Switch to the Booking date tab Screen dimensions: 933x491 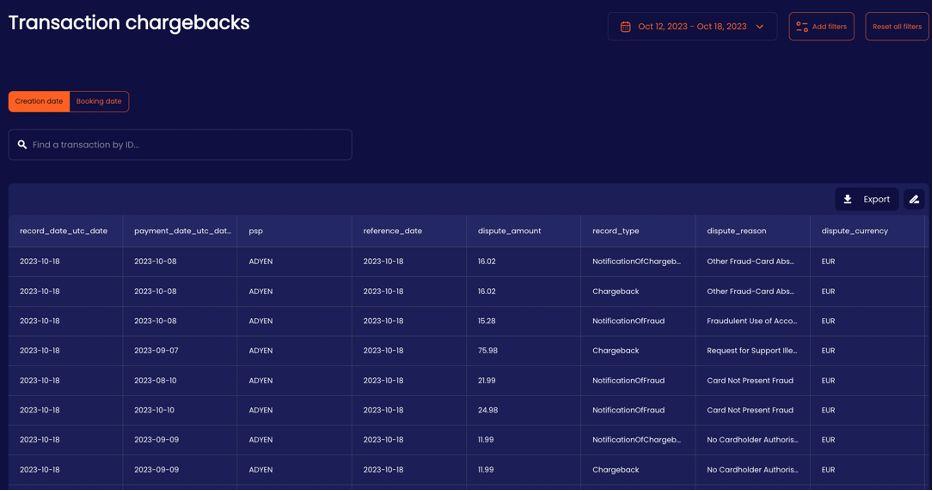click(99, 101)
